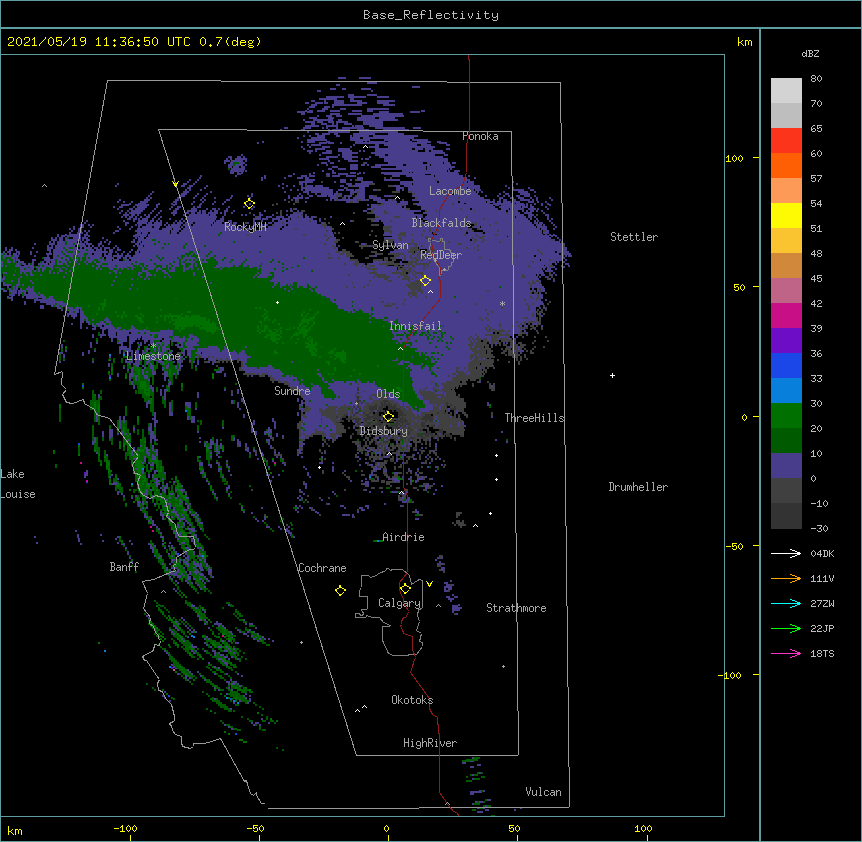The height and width of the screenshot is (842, 862).
Task: Click the white plus marker south of Stettler
Action: [x=612, y=375]
